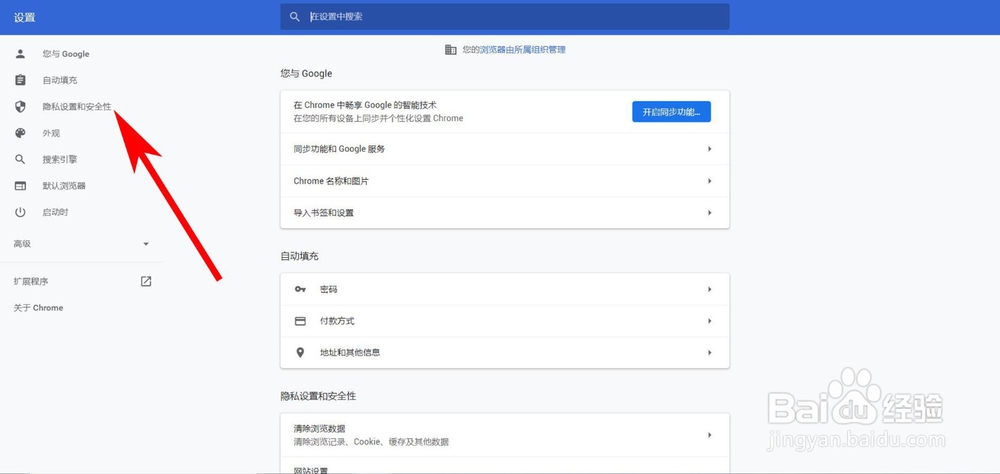Screen dimensions: 1000x474
Task: Go to 外观 in the sidebar
Action: [51, 133]
